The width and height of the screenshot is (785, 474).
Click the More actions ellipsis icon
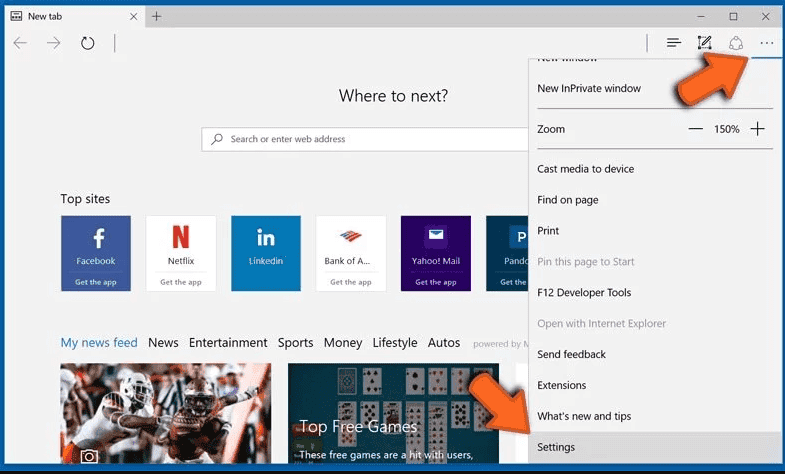coord(766,43)
